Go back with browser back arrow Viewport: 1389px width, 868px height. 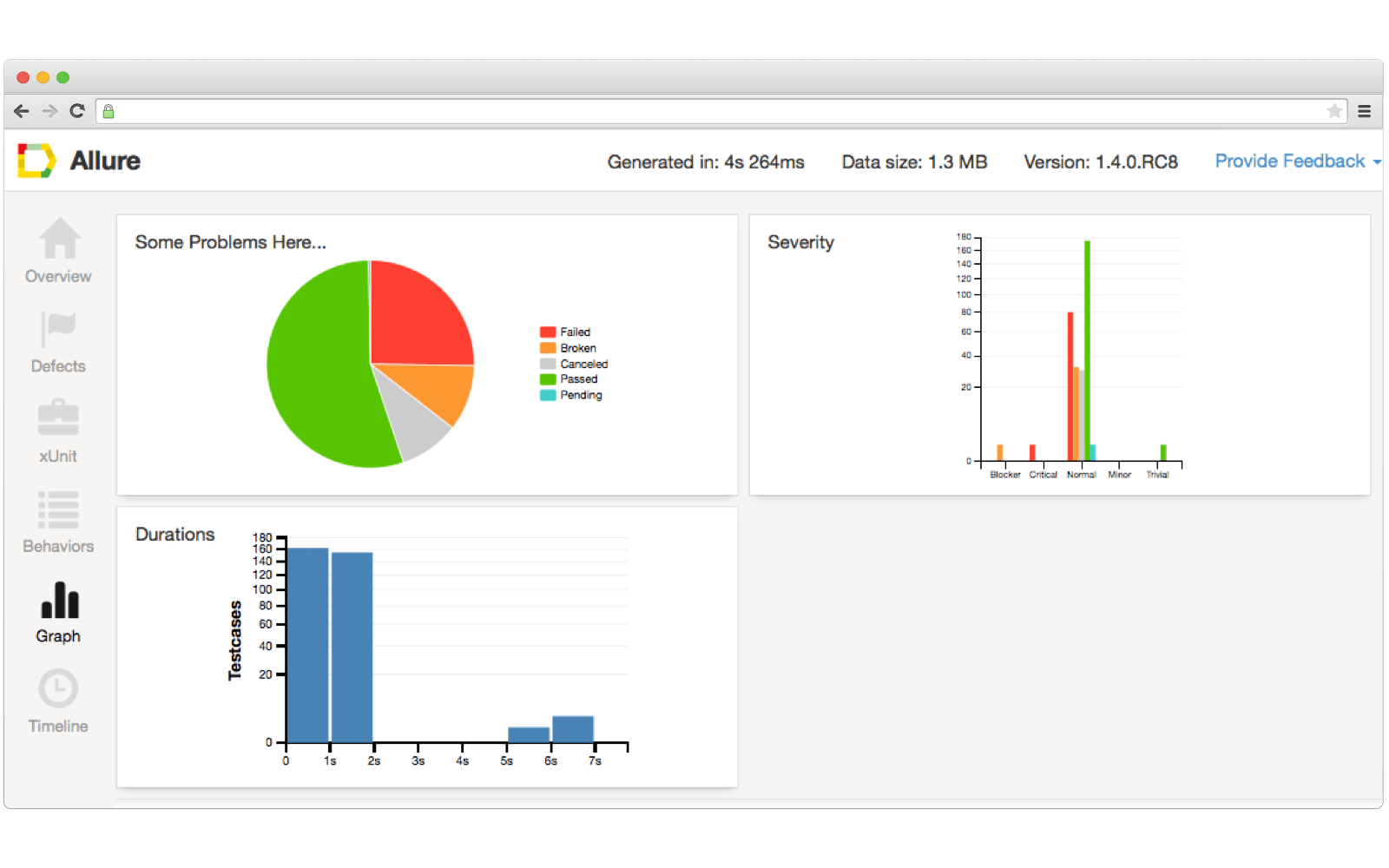tap(22, 111)
